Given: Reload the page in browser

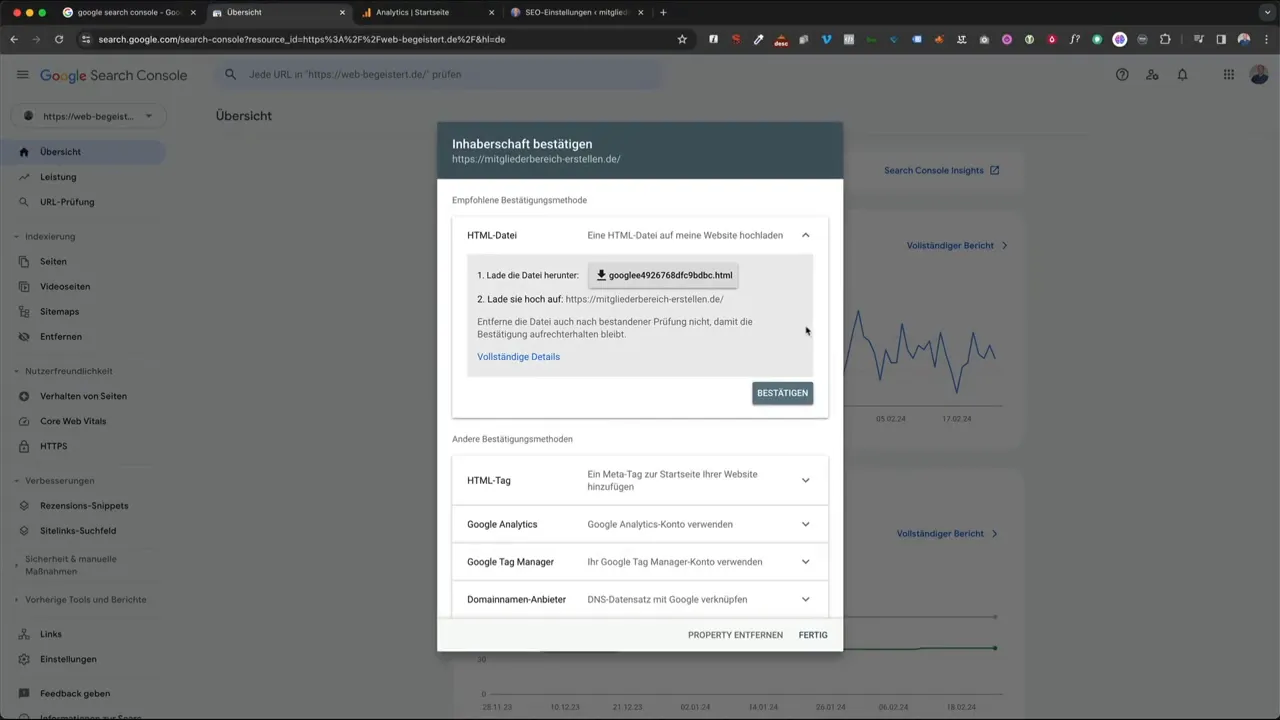Looking at the screenshot, I should coord(59,39).
